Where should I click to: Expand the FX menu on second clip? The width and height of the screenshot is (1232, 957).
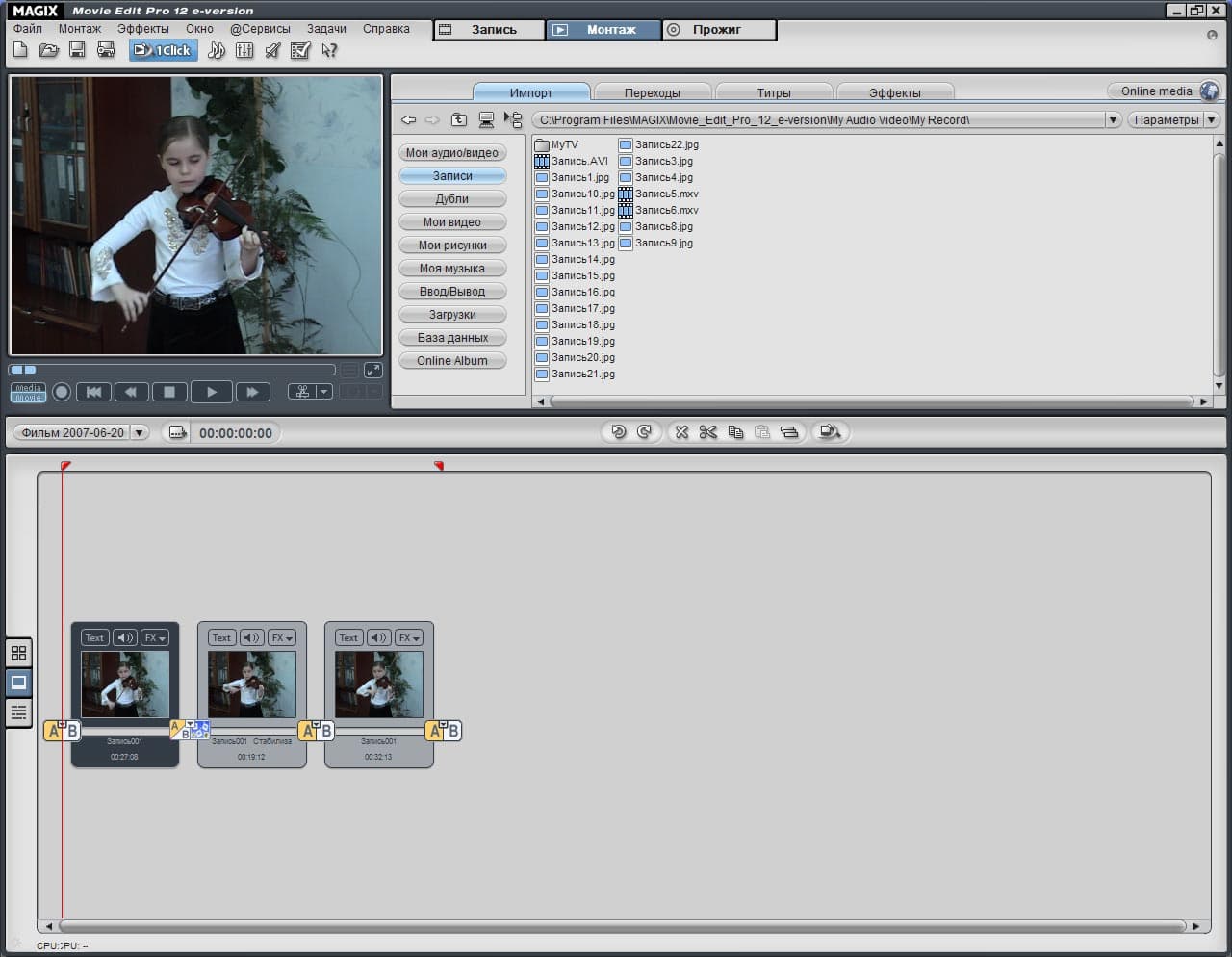(x=282, y=637)
